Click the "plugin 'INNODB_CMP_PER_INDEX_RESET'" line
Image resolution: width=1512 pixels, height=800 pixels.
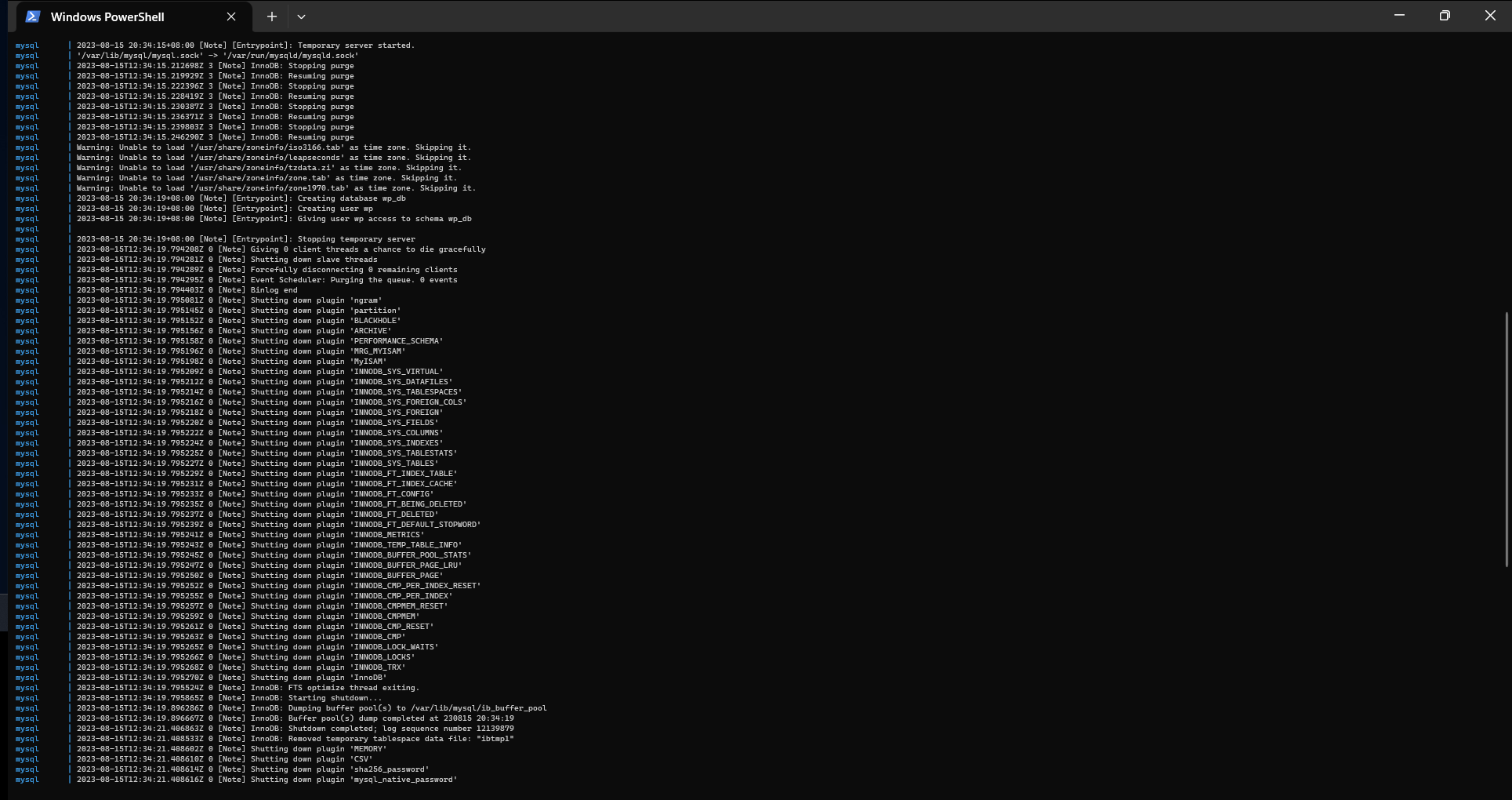point(278,586)
